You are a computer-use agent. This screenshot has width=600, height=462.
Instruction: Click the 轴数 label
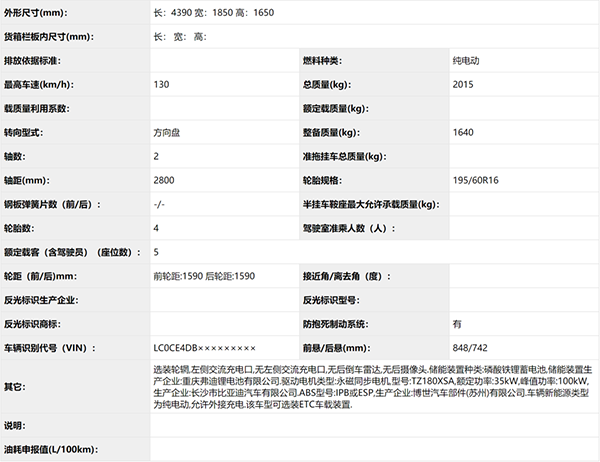click(x=15, y=157)
